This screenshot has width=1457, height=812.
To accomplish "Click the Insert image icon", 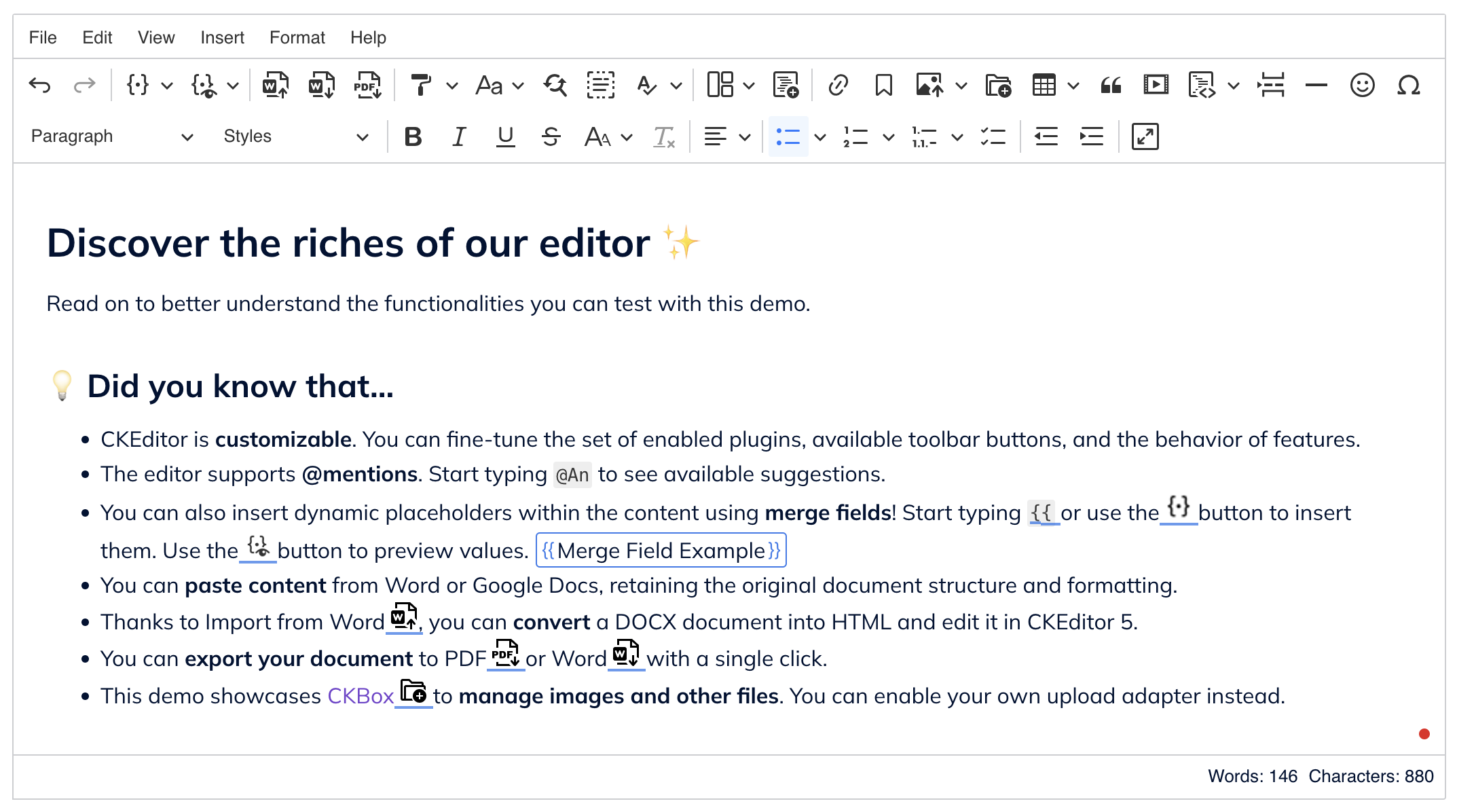I will [929, 86].
